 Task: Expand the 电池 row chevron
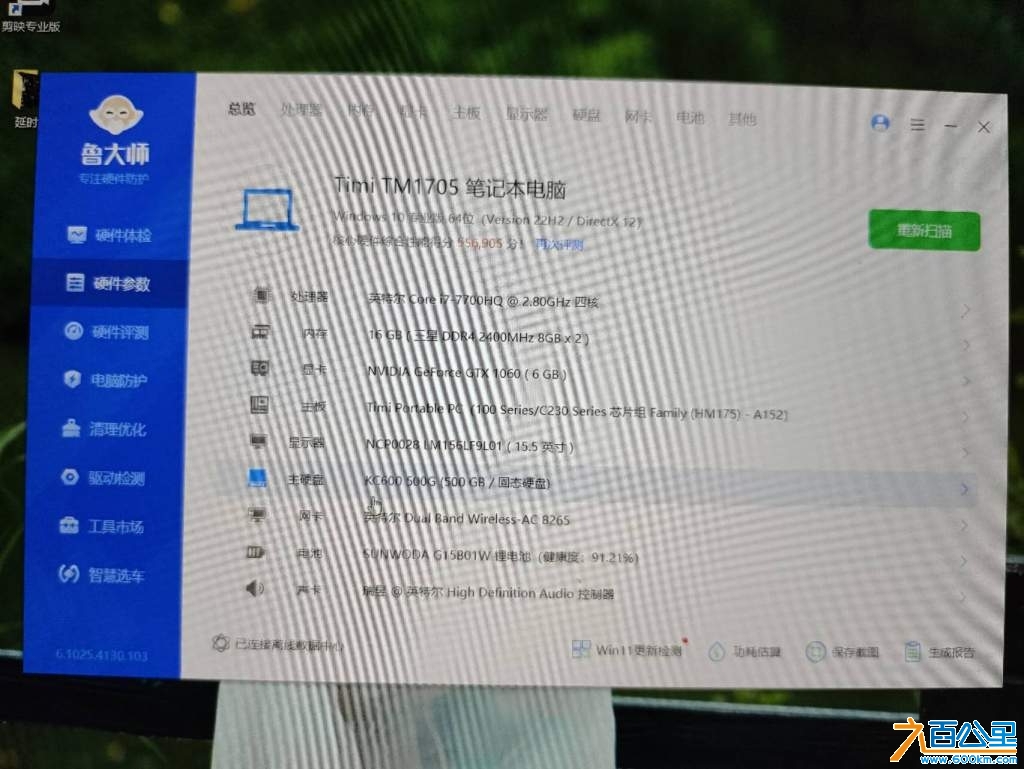[x=965, y=561]
